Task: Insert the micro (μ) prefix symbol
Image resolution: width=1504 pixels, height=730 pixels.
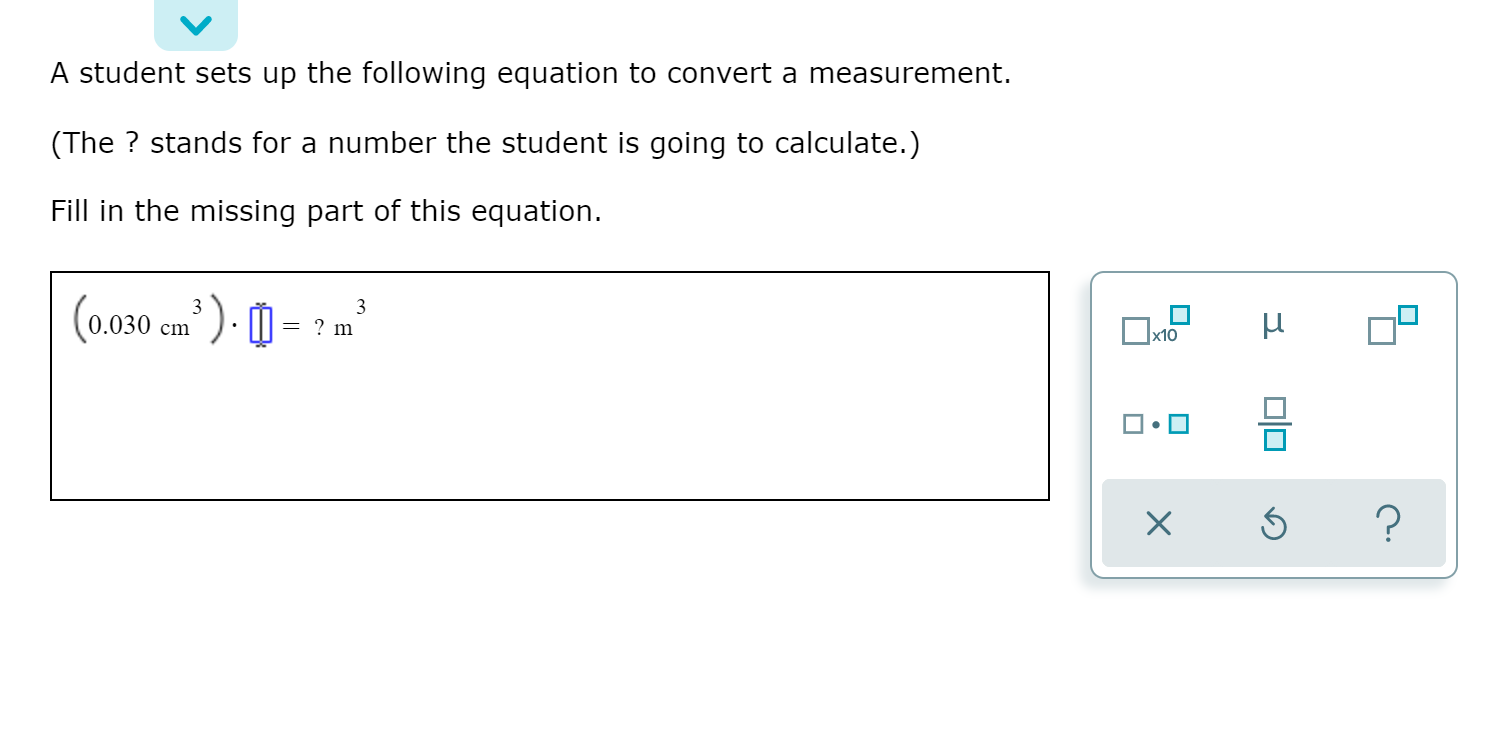Action: (x=1273, y=325)
